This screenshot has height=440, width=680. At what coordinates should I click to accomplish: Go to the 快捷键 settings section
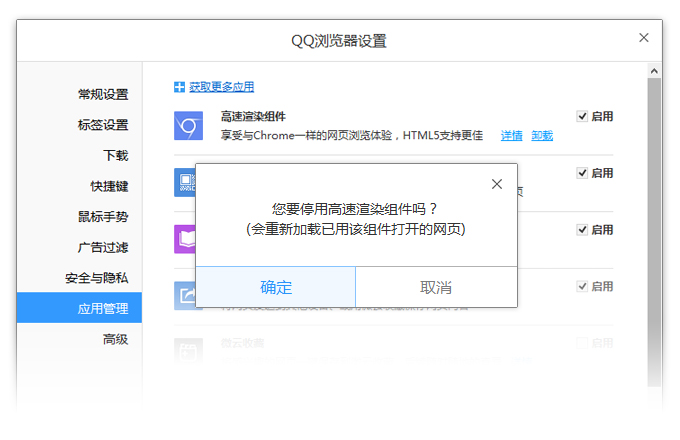[109, 186]
